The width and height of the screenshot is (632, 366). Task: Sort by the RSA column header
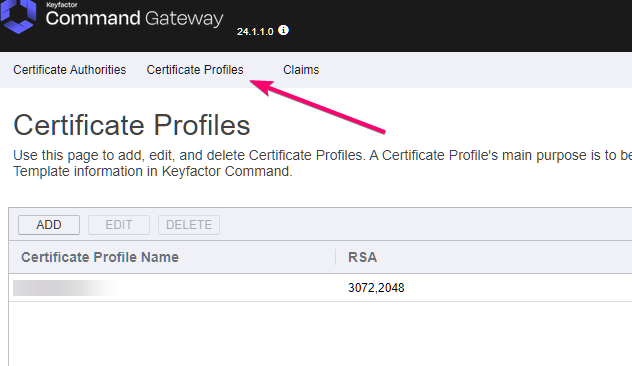coord(362,257)
